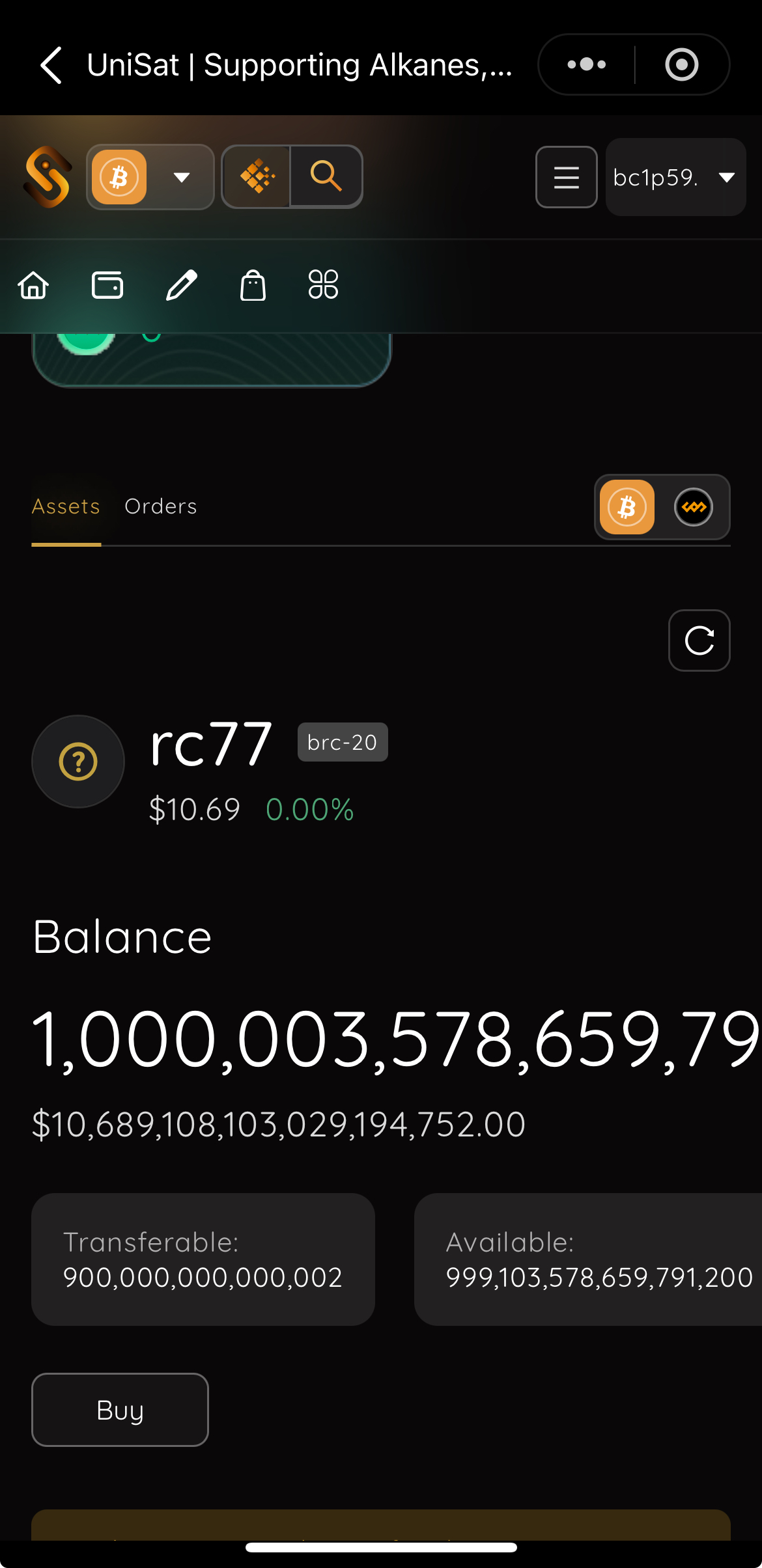This screenshot has width=762, height=1568.
Task: Go to the home icon
Action: pos(33,285)
